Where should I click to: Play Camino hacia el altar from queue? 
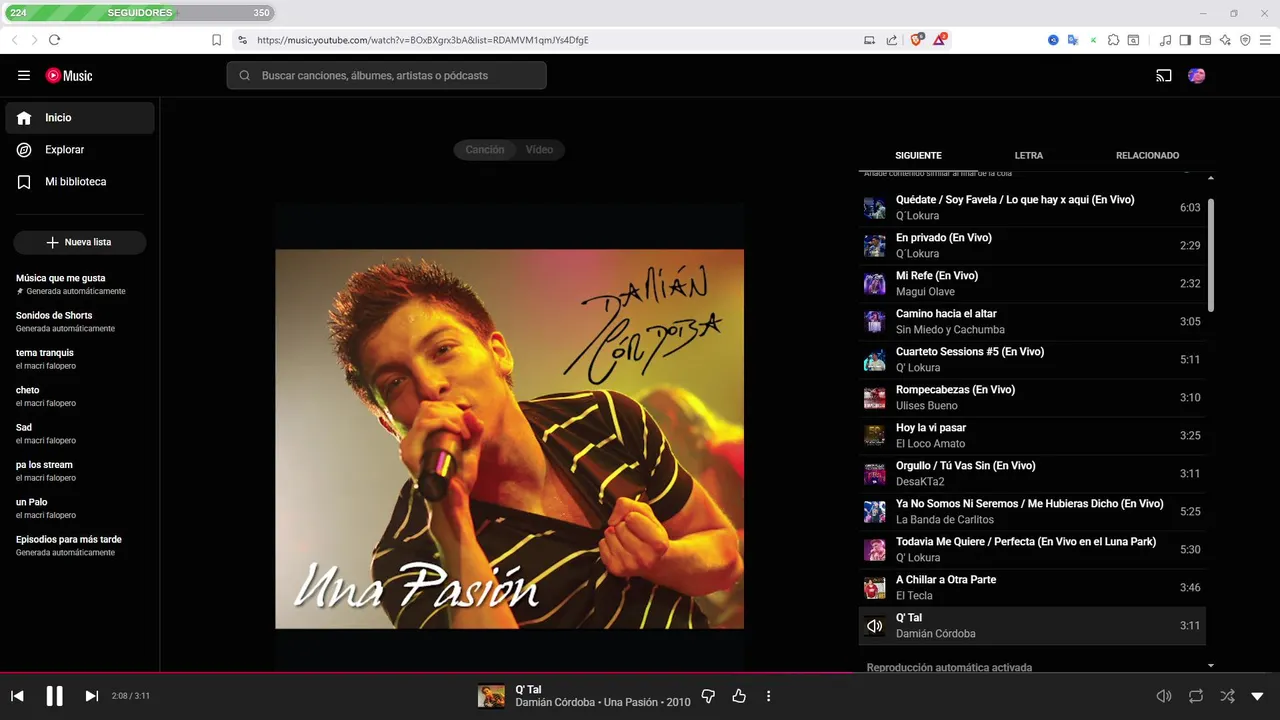[x=1032, y=322]
